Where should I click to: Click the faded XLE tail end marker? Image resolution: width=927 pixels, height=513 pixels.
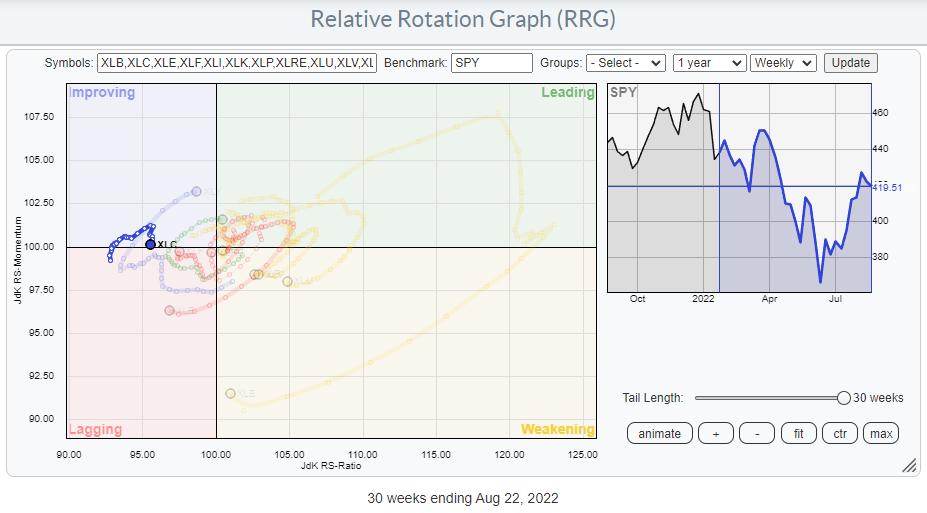pyautogui.click(x=231, y=394)
